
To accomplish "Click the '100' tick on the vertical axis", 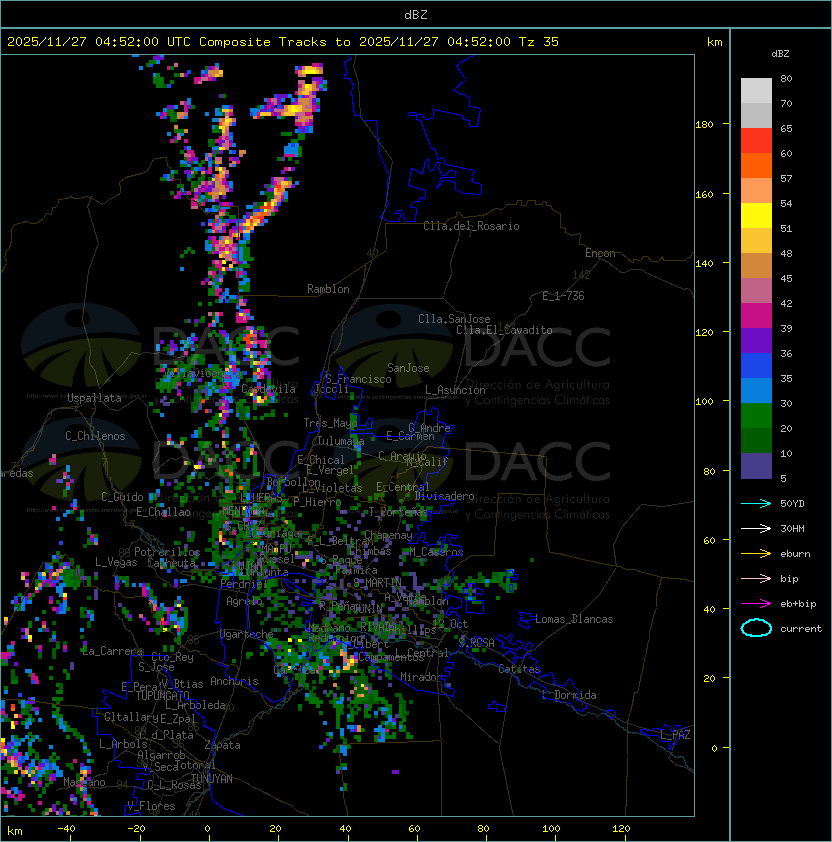I will [x=704, y=402].
